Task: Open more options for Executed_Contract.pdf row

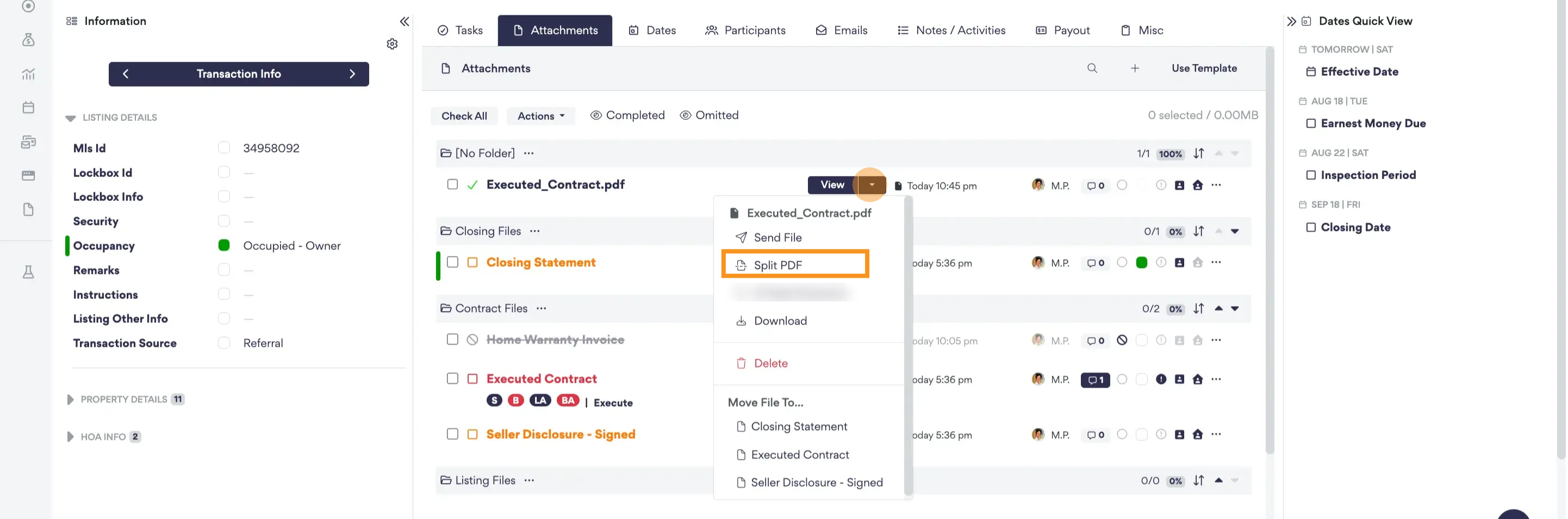Action: coord(1216,184)
